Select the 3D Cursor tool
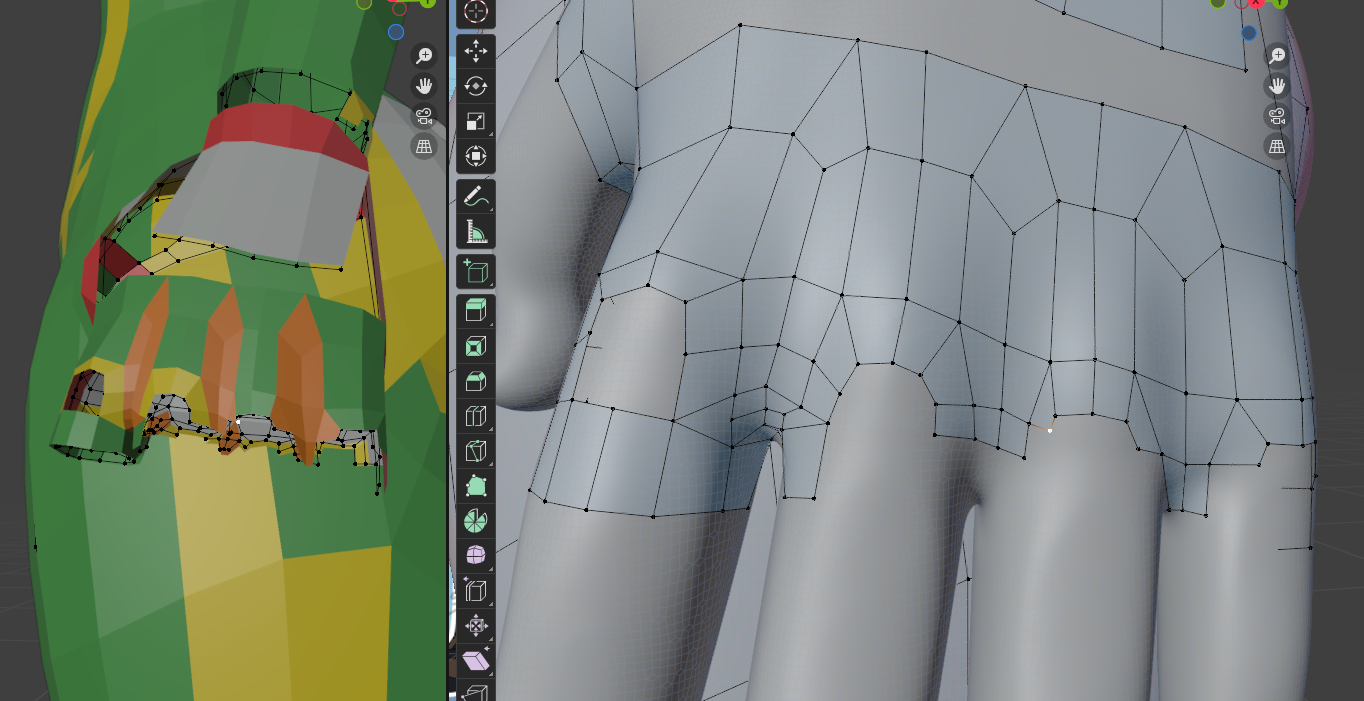The height and width of the screenshot is (701, 1364). click(476, 12)
